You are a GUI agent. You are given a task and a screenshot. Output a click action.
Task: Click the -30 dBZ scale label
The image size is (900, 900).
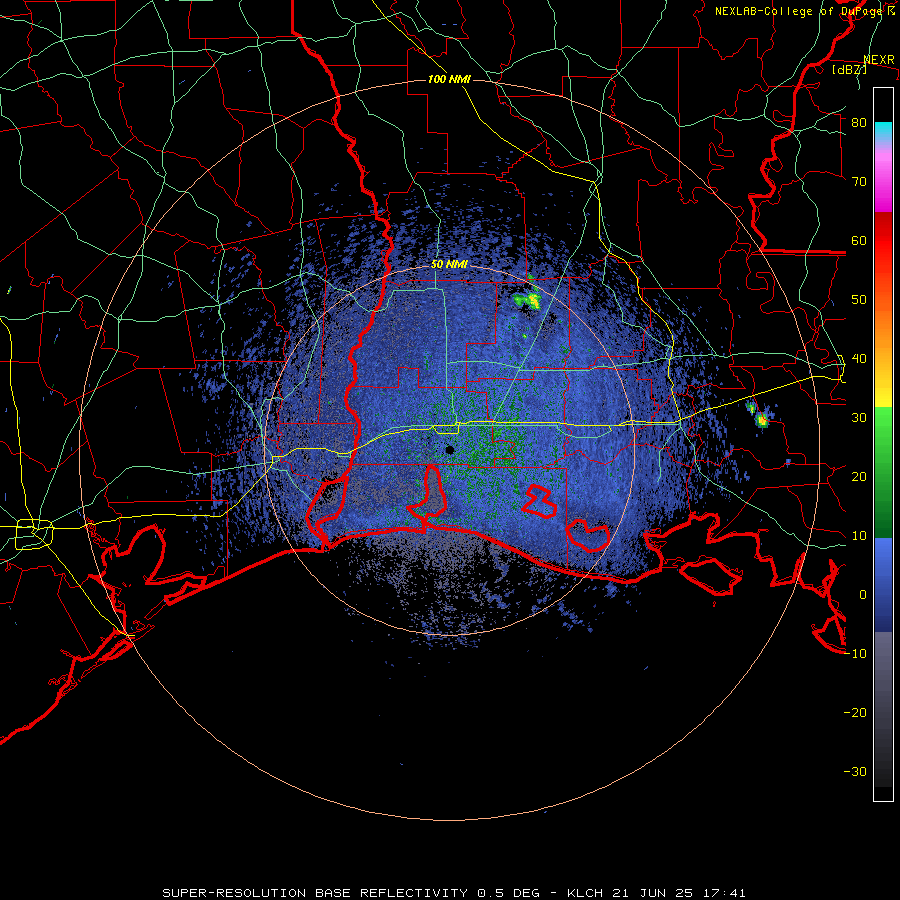point(855,772)
